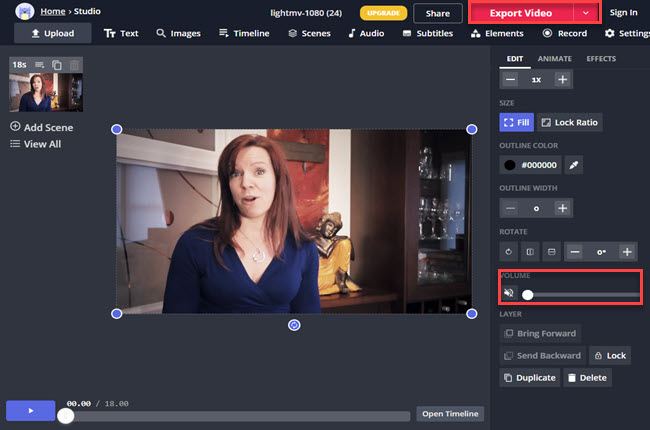The width and height of the screenshot is (650, 430).
Task: Select the 18s scene thumbnail
Action: (46, 92)
